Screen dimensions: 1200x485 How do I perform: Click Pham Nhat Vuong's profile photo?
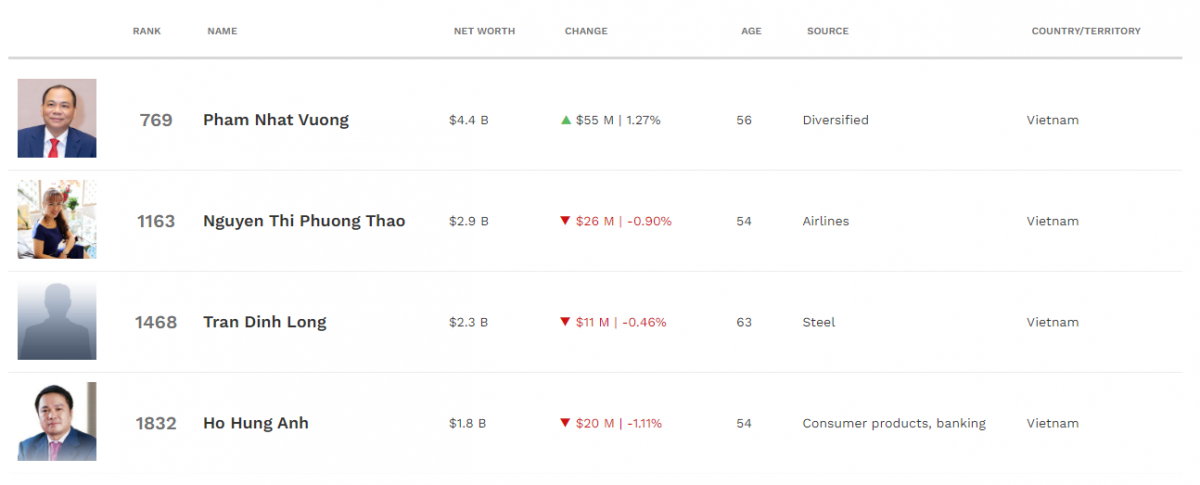(57, 119)
